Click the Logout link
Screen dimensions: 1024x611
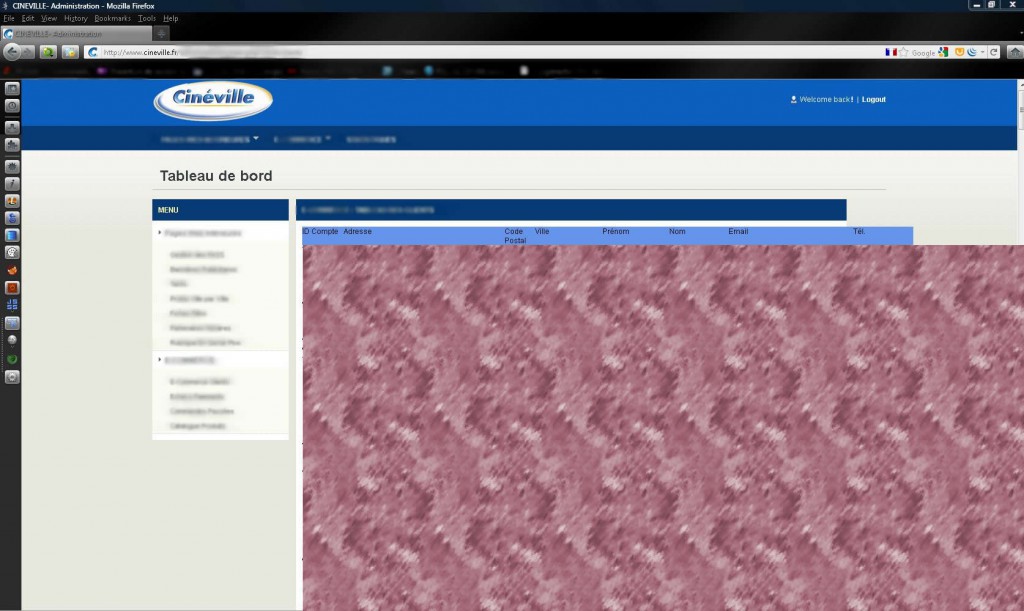(x=873, y=99)
